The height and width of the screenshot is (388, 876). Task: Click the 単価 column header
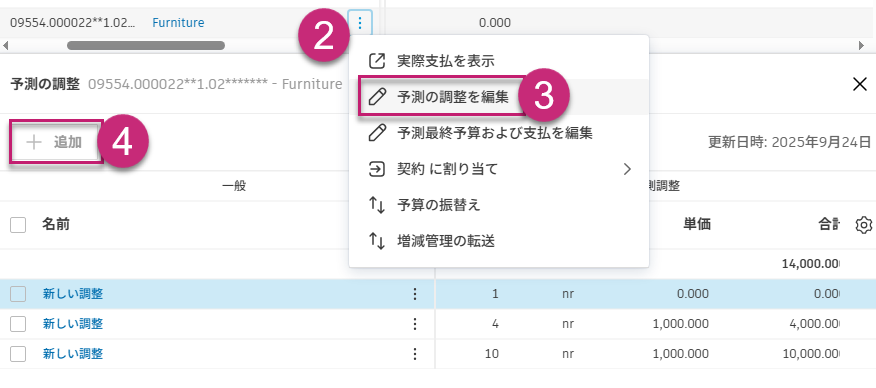tap(697, 224)
